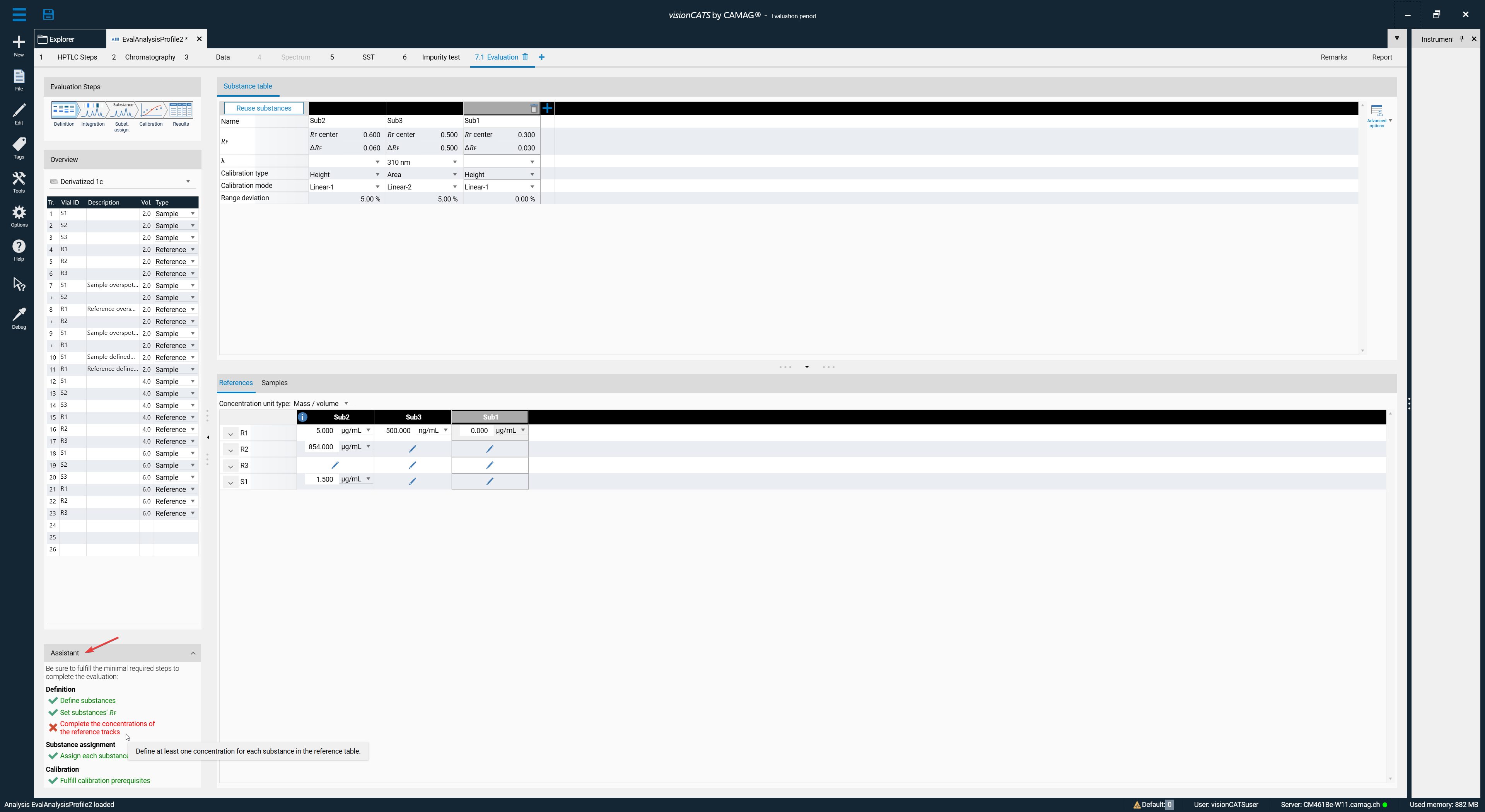The height and width of the screenshot is (812, 1485).
Task: Open the Derivatized 1c overview dropdown
Action: (x=188, y=181)
